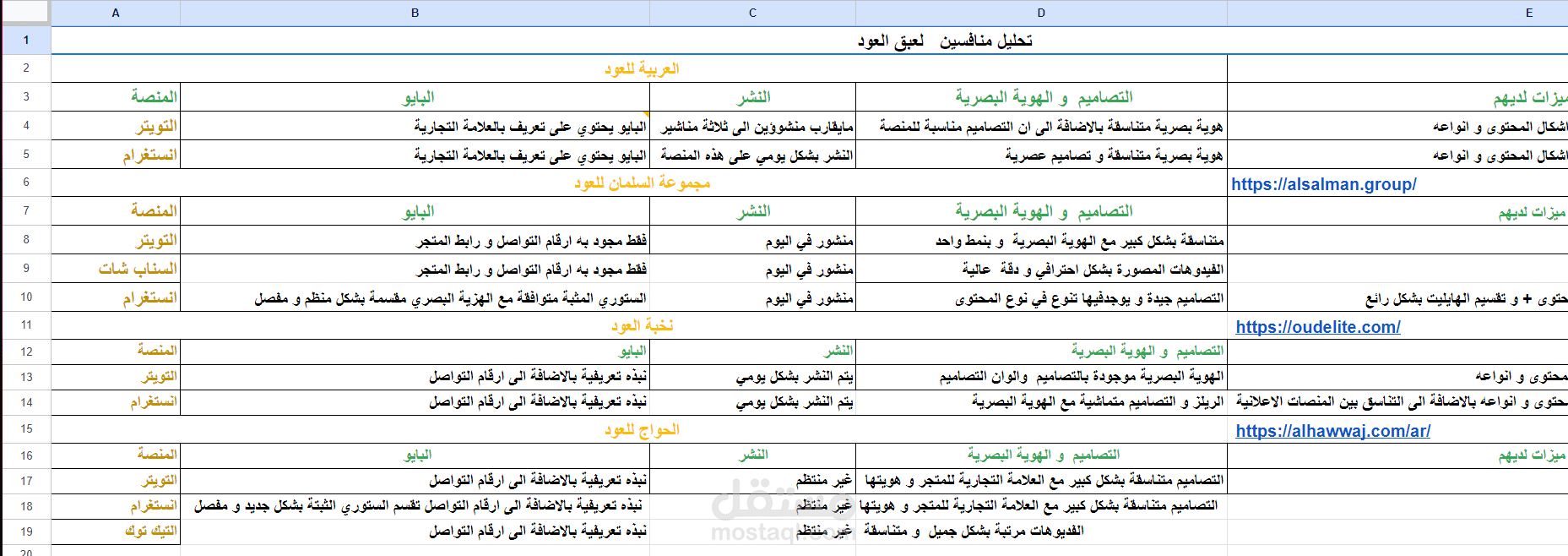Click the select-all corner box
The width and height of the screenshot is (1568, 556).
point(25,13)
